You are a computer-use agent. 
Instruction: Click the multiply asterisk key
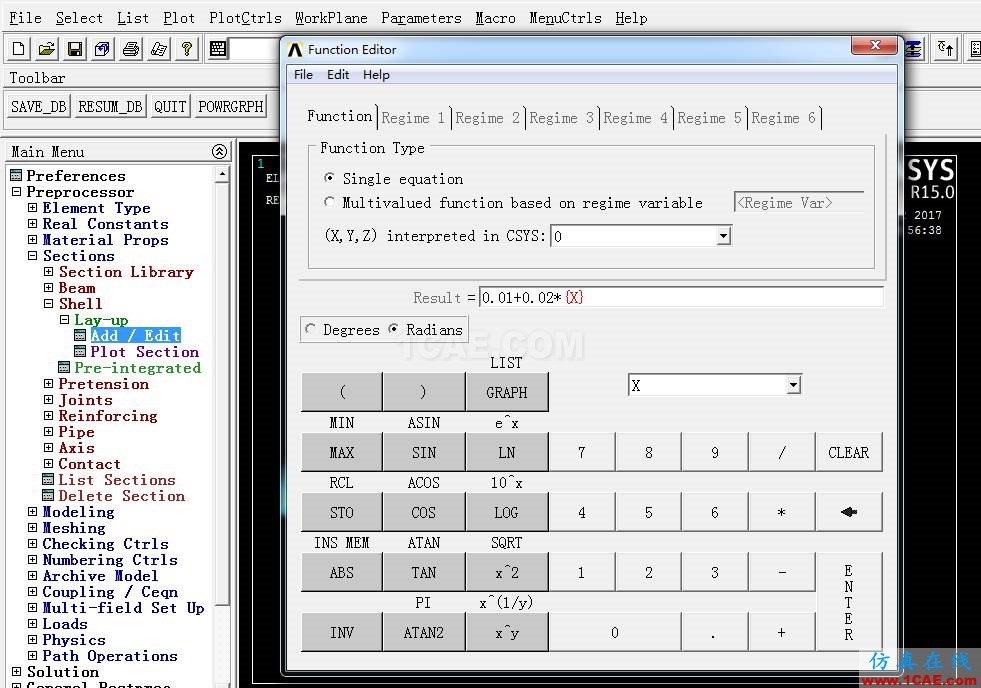coord(781,512)
